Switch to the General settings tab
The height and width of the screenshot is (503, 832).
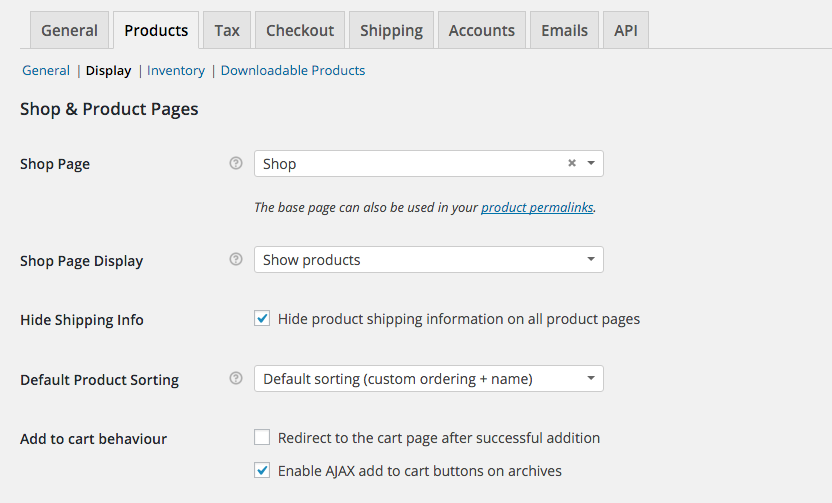[x=69, y=30]
